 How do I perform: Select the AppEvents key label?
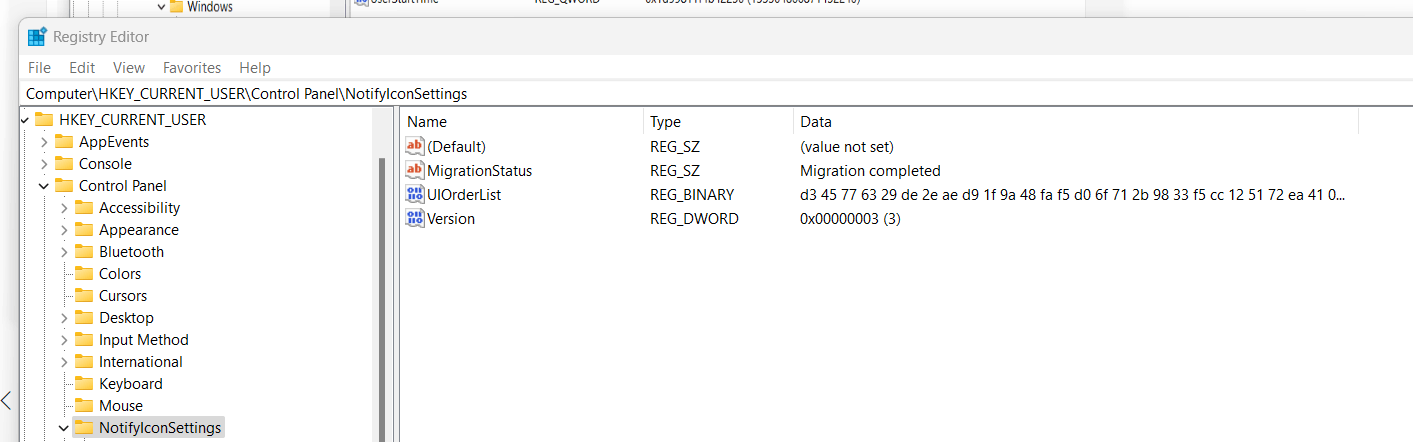[x=114, y=142]
